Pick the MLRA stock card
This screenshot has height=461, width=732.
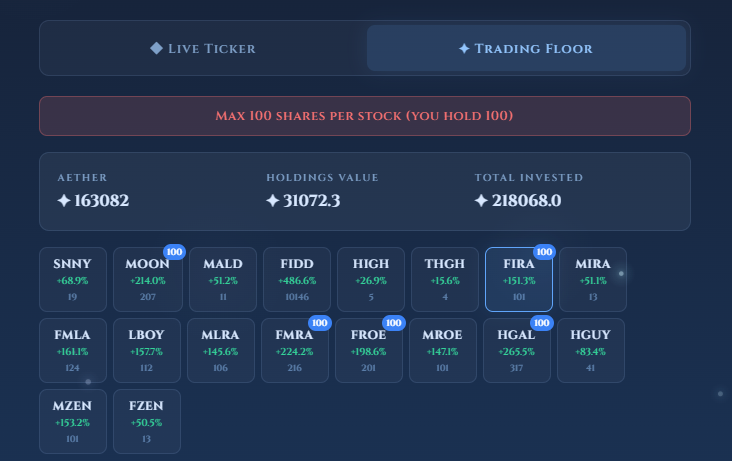(x=221, y=350)
